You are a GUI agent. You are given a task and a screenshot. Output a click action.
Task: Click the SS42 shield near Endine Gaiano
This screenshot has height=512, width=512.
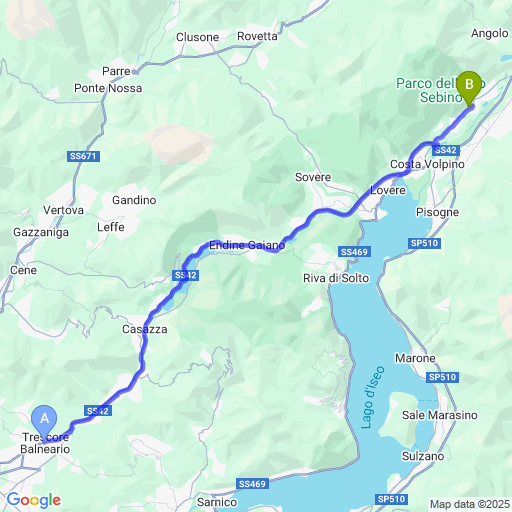point(186,275)
